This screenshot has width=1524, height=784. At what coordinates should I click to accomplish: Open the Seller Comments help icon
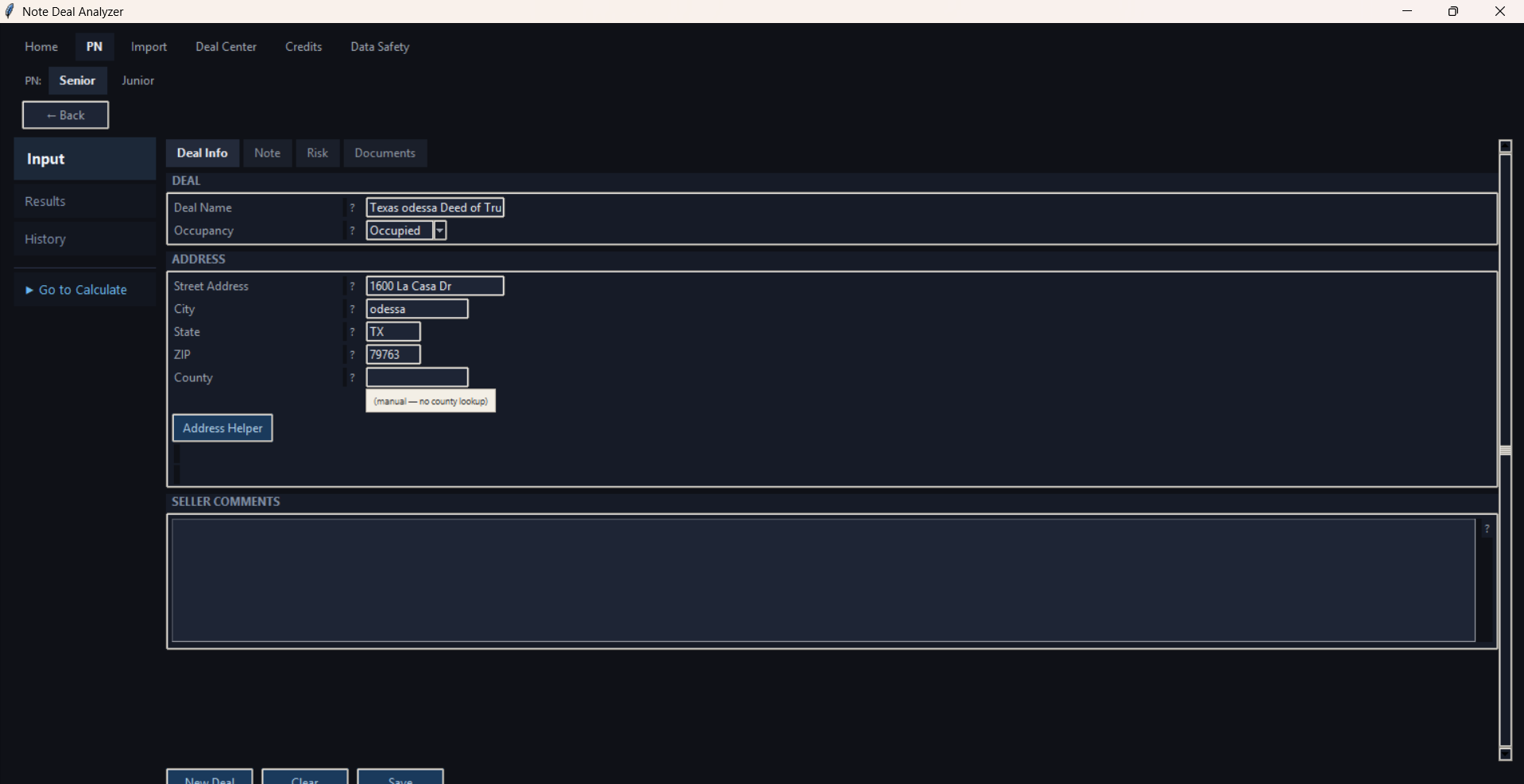tap(1487, 529)
